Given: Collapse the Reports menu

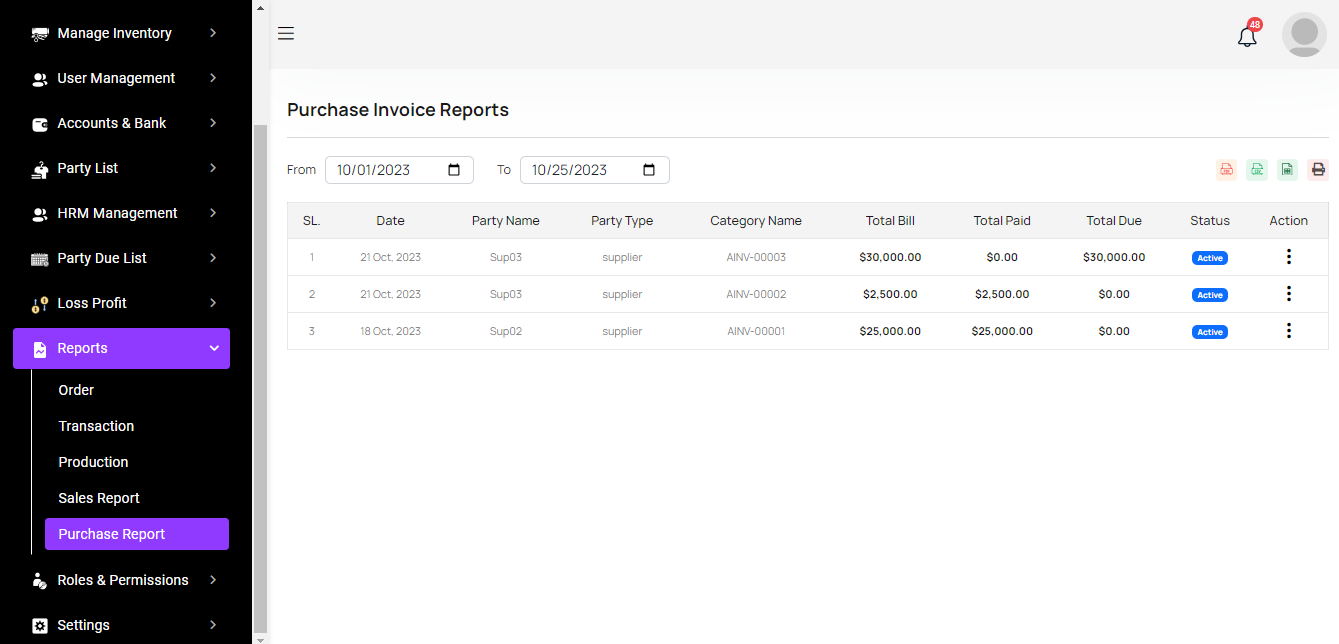Looking at the screenshot, I should pos(121,348).
